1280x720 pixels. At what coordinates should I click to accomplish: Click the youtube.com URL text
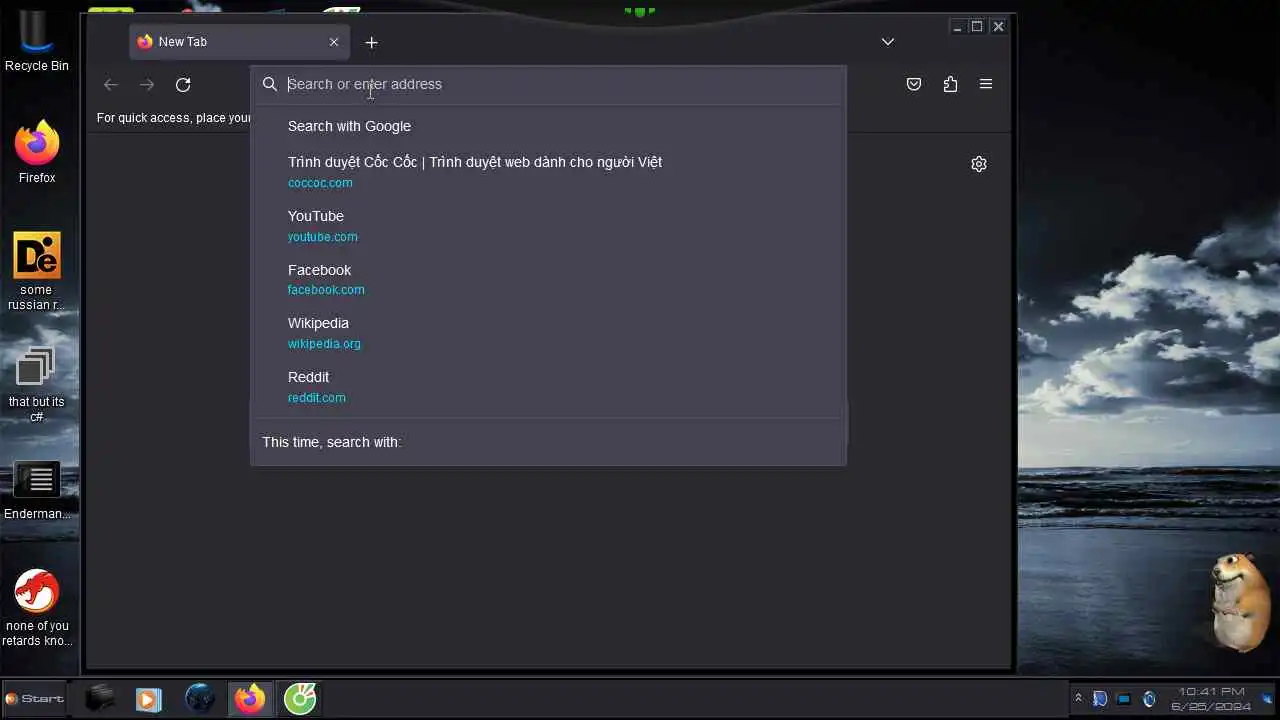(322, 237)
